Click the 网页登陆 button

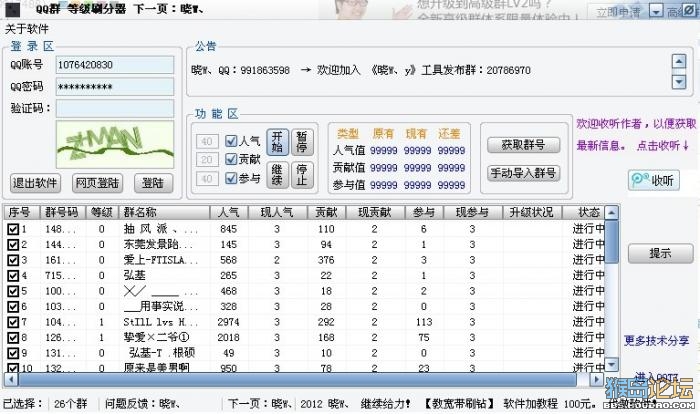pos(97,183)
